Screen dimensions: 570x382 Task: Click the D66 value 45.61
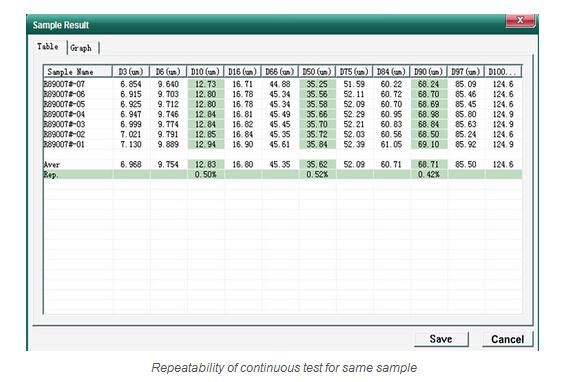coord(280,144)
